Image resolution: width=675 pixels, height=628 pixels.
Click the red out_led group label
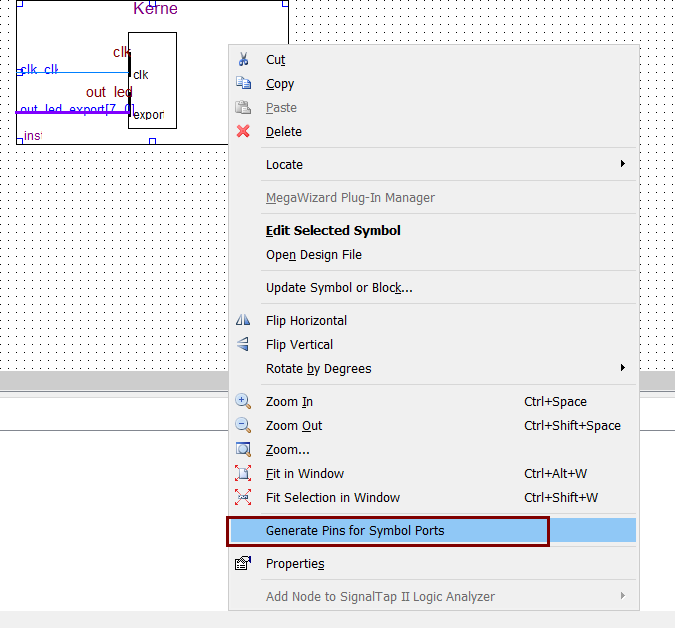(x=109, y=92)
